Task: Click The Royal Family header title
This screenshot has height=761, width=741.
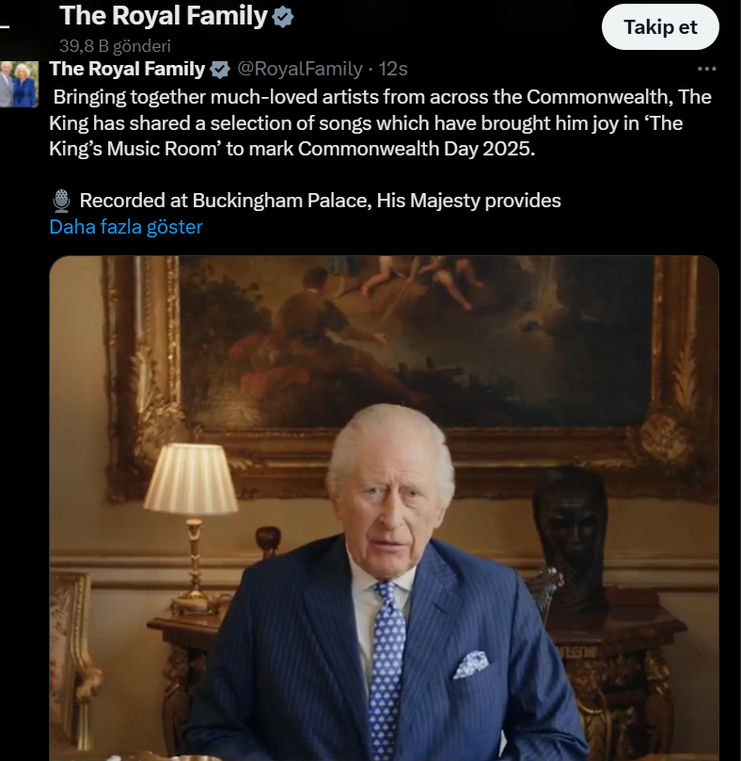Action: (164, 17)
